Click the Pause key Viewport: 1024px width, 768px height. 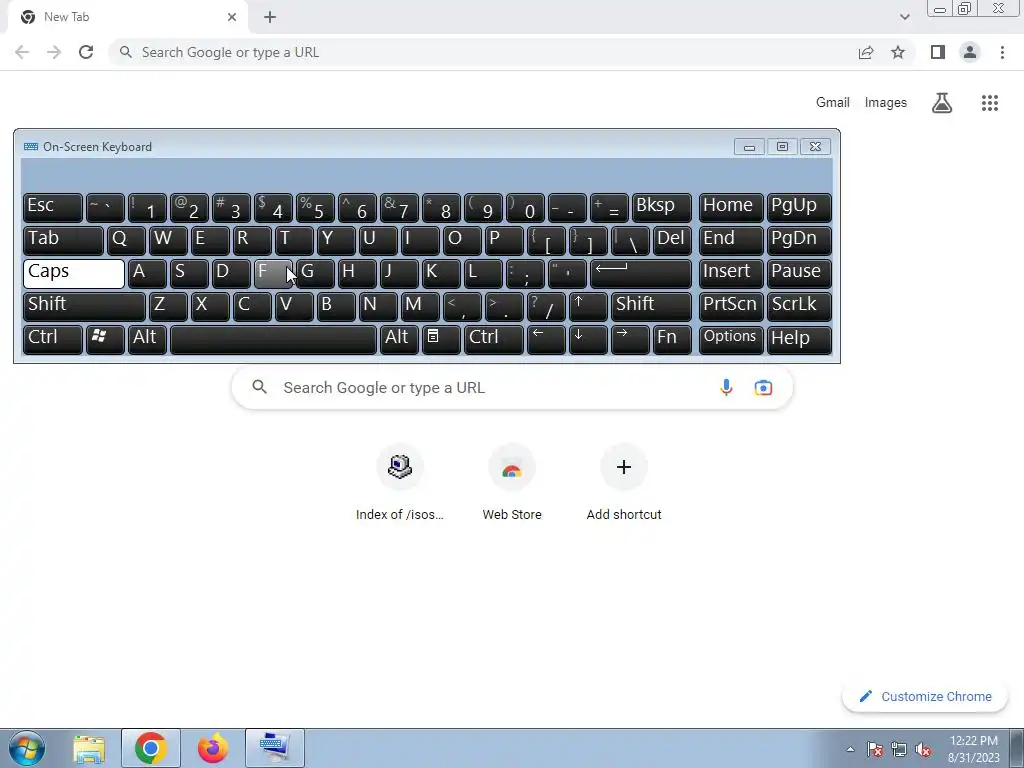pyautogui.click(x=799, y=273)
